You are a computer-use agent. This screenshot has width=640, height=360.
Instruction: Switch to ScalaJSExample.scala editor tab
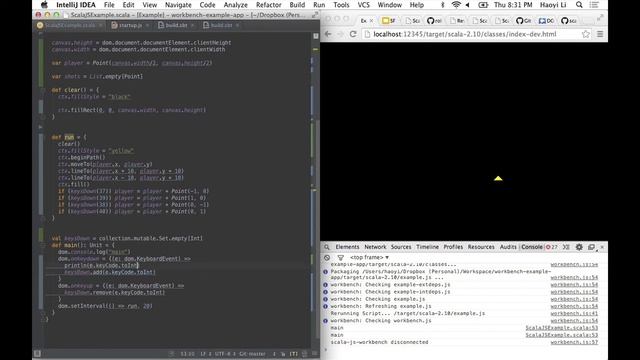(x=69, y=25)
